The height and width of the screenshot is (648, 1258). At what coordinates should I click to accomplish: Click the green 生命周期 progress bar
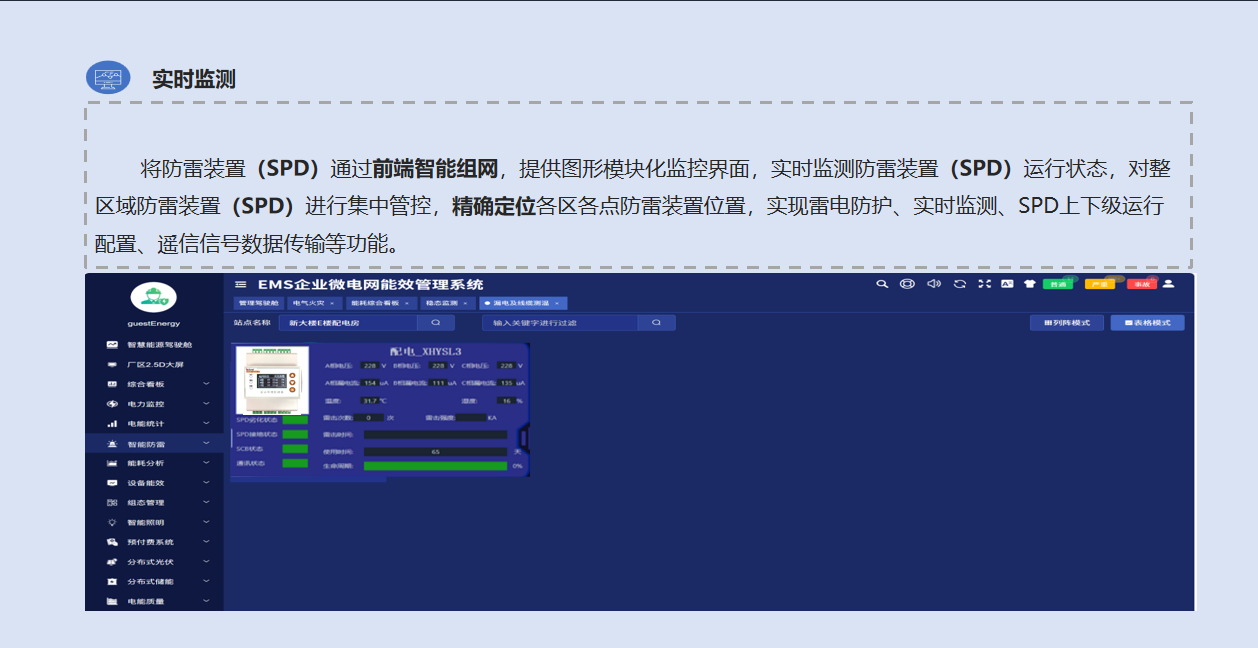click(x=435, y=466)
